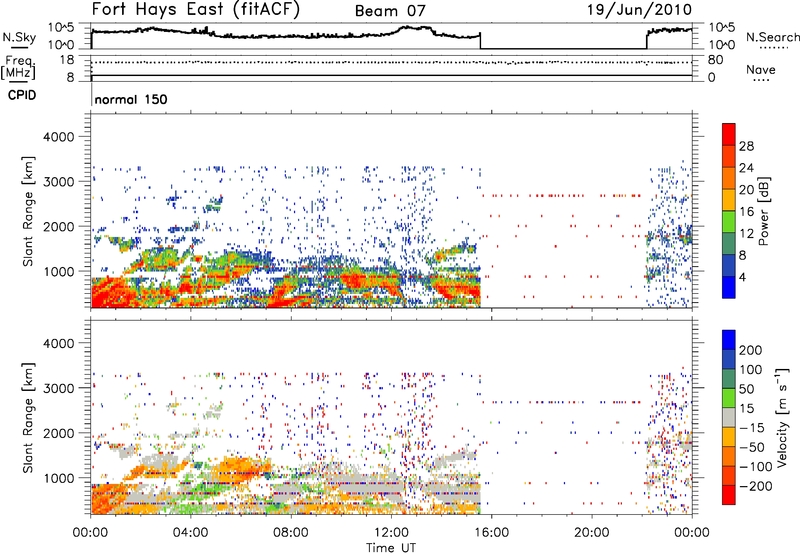Screen dimensions: 800x554
Task: Click the '4000' tick on power panel axis
Action: pos(59,137)
